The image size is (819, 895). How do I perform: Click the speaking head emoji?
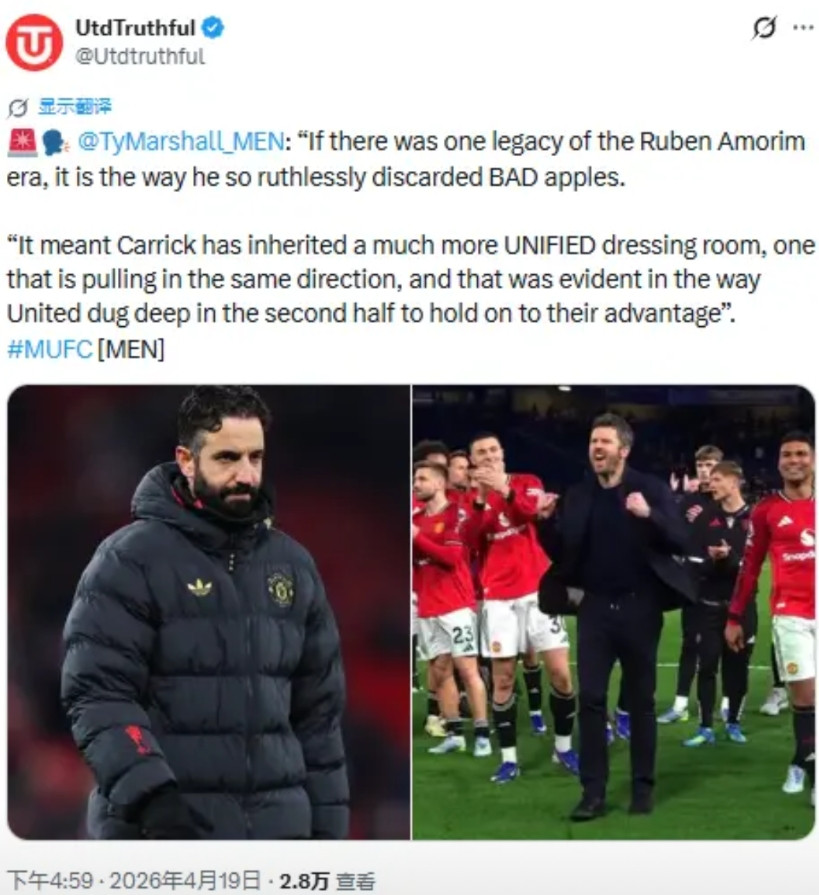[55, 143]
